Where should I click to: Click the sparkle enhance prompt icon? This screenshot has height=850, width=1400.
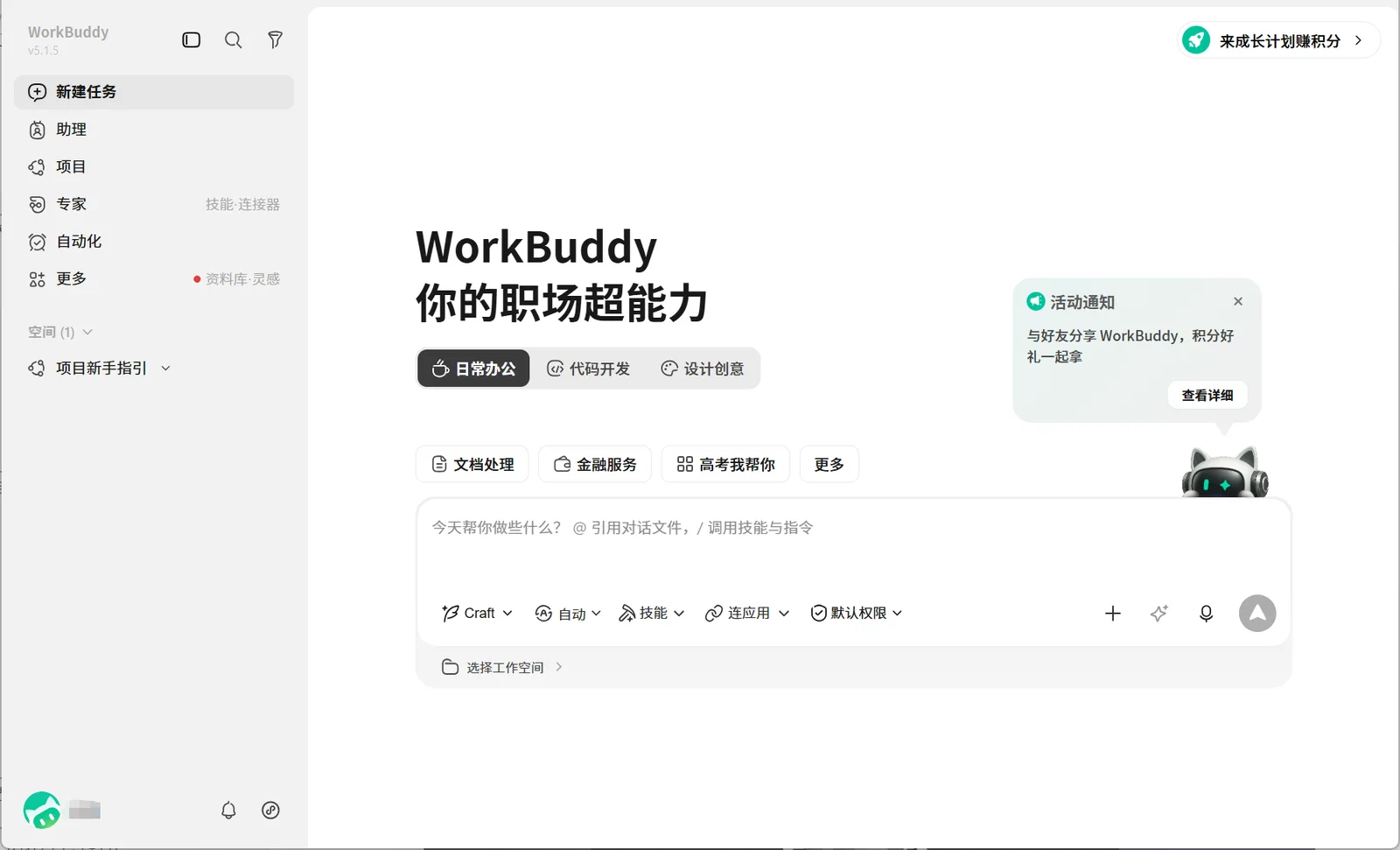1158,613
